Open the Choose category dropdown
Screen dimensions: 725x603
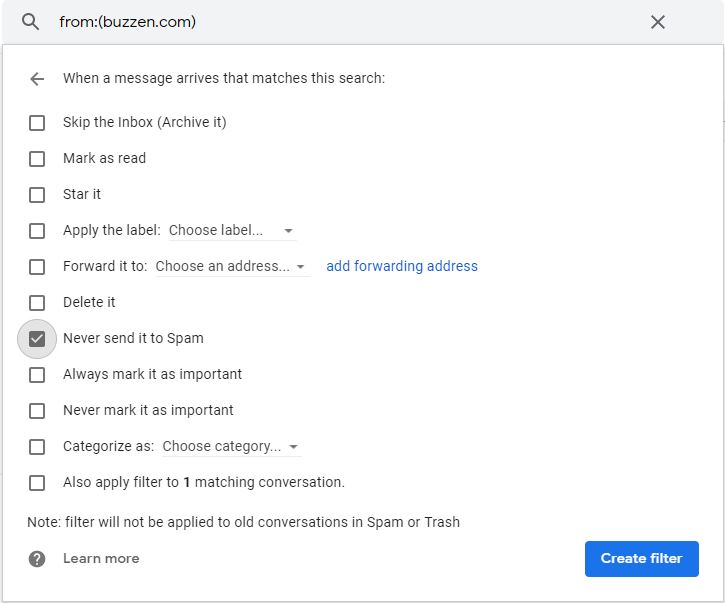[231, 447]
